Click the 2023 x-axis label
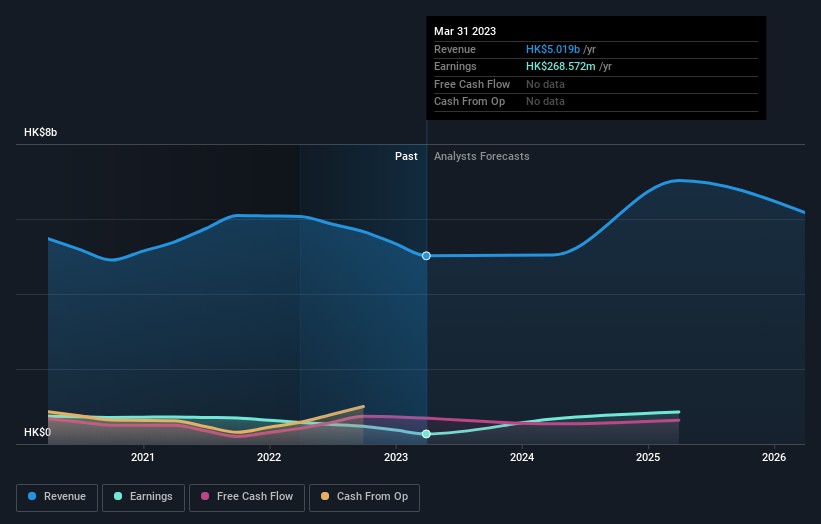821x524 pixels. pos(396,457)
